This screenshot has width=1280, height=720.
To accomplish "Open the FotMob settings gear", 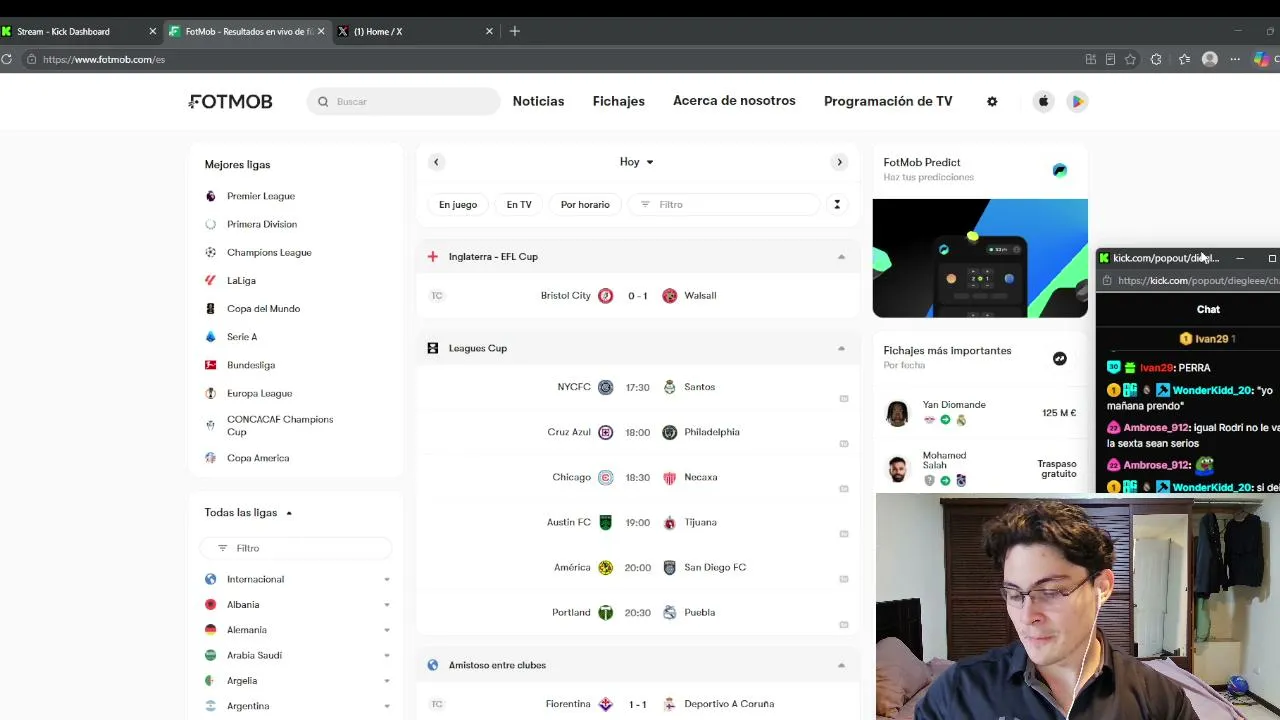I will pos(992,101).
